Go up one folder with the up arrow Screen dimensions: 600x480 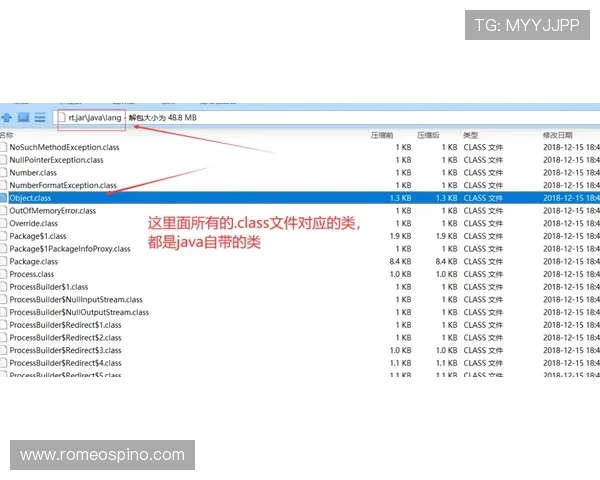click(x=7, y=118)
